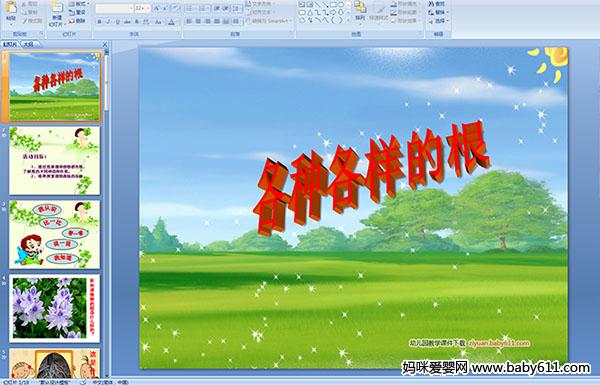The image size is (600, 385).
Task: Toggle Bold formatting button
Action: 99,22
